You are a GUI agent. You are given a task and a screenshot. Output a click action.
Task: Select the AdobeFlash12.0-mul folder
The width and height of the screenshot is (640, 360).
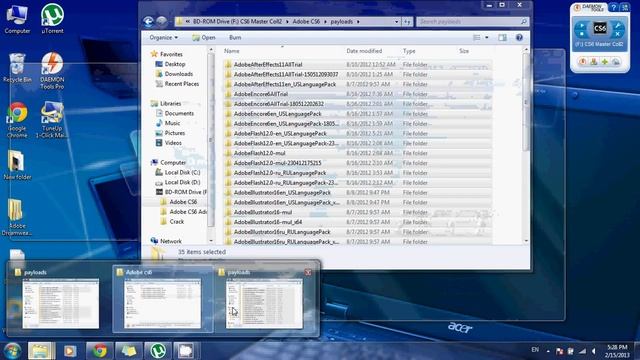tap(259, 153)
